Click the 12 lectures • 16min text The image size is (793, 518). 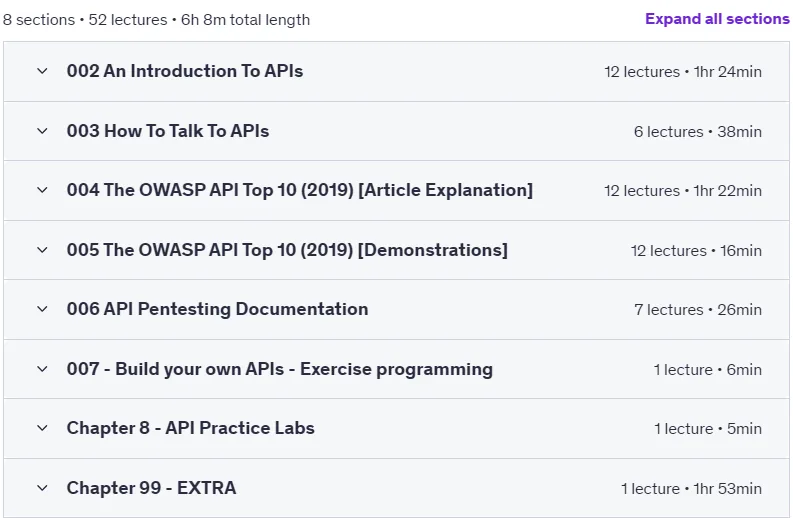pyautogui.click(x=696, y=250)
